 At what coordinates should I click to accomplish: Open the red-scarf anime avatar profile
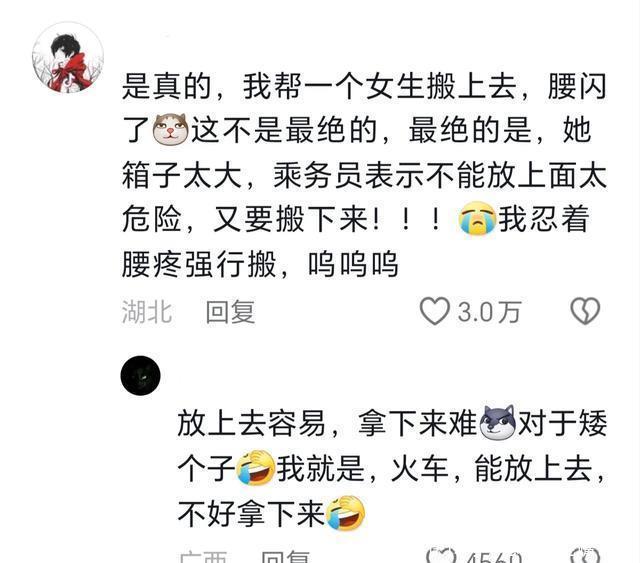68,57
